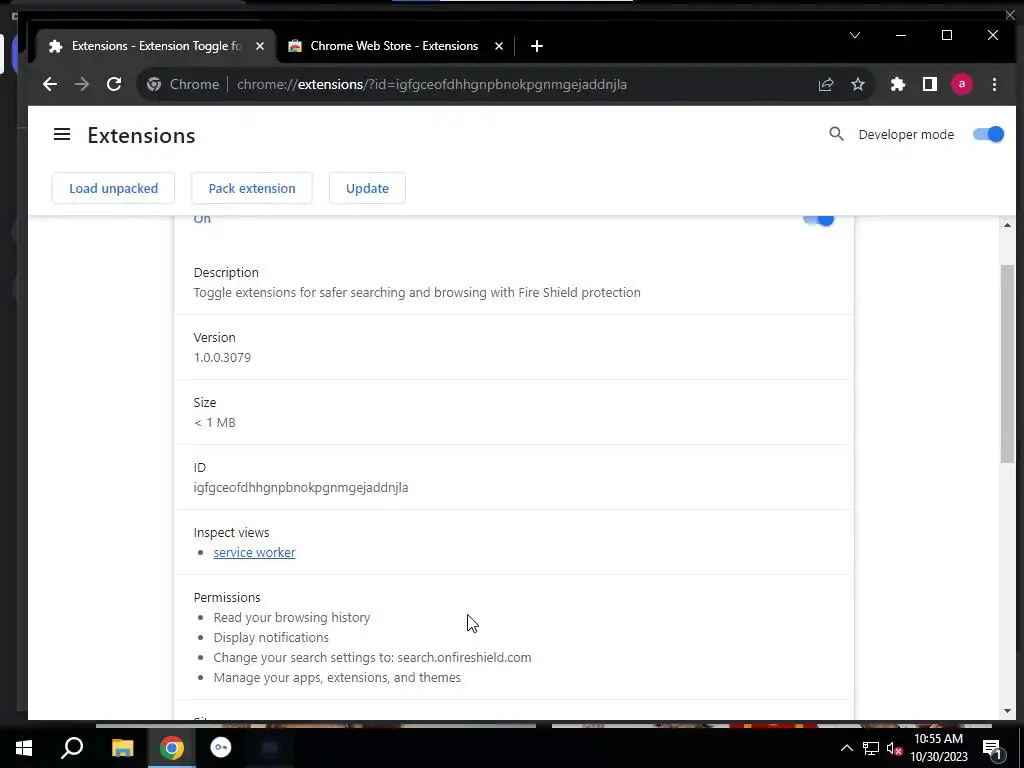Image resolution: width=1024 pixels, height=768 pixels.
Task: Open the tab search dropdown chevron
Action: tap(854, 35)
